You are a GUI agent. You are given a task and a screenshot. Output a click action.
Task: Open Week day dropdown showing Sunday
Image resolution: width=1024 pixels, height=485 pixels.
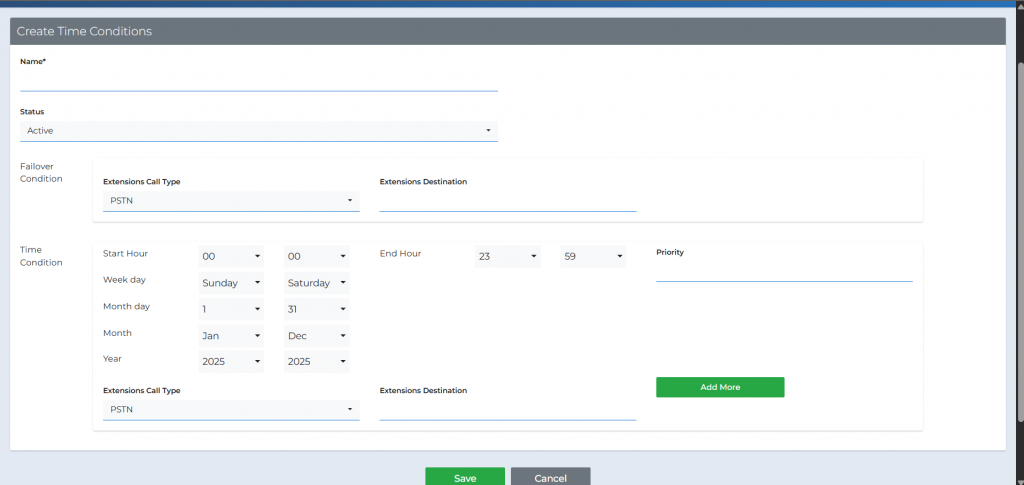pyautogui.click(x=231, y=283)
